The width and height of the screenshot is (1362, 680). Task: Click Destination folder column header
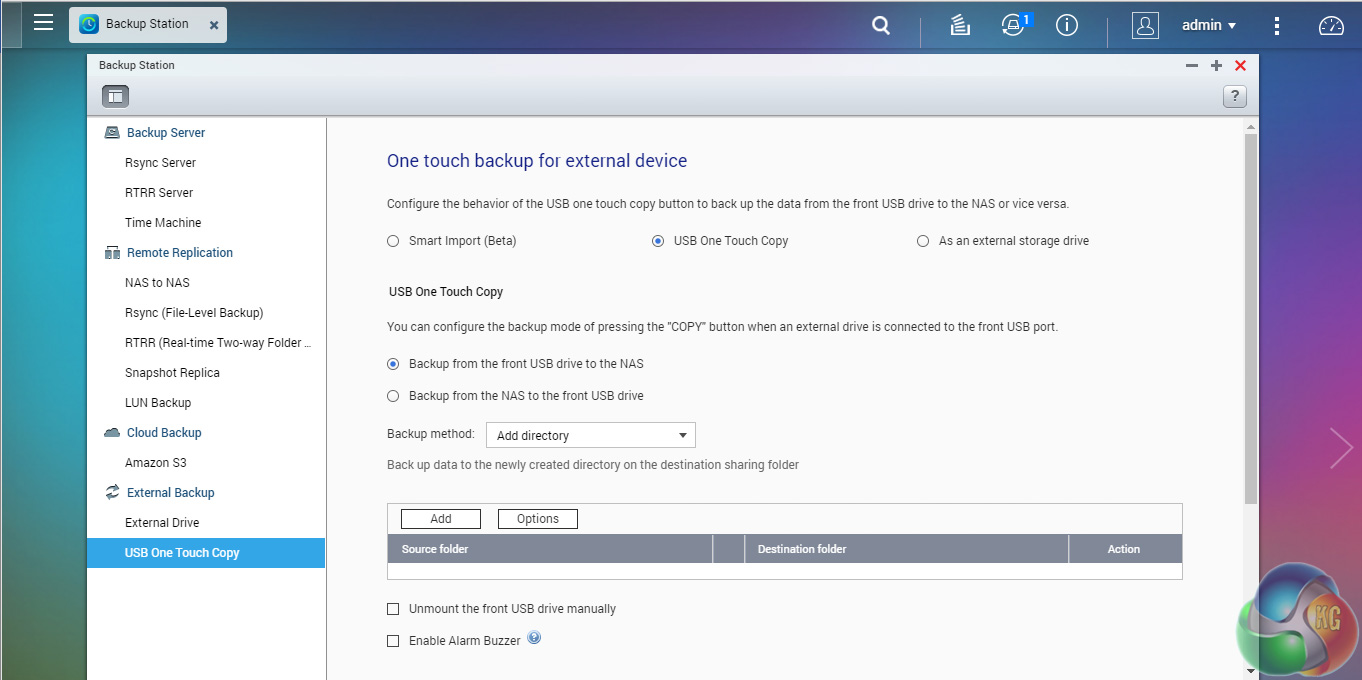tap(907, 549)
